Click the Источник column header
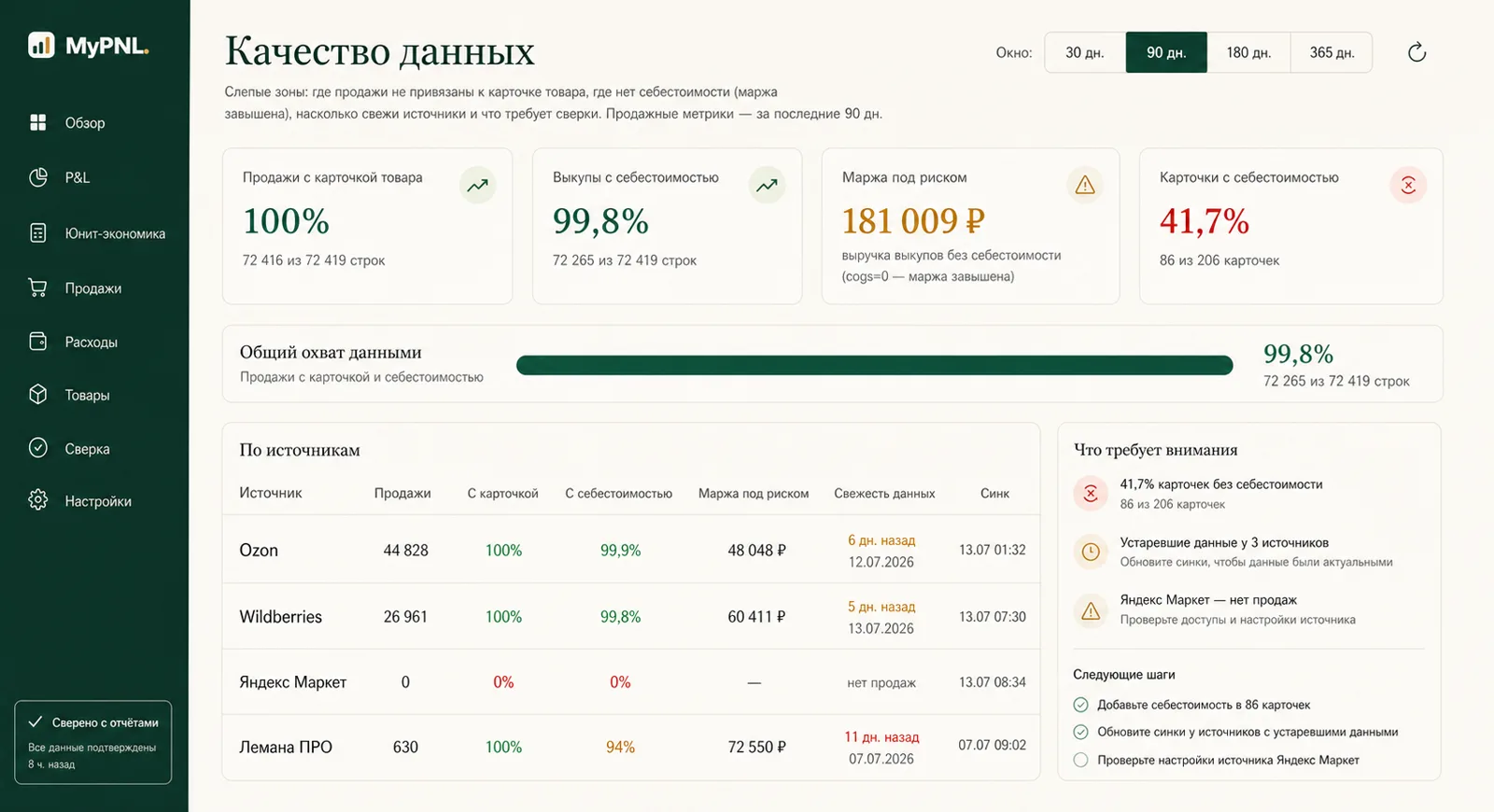The height and width of the screenshot is (812, 1494). tap(271, 493)
